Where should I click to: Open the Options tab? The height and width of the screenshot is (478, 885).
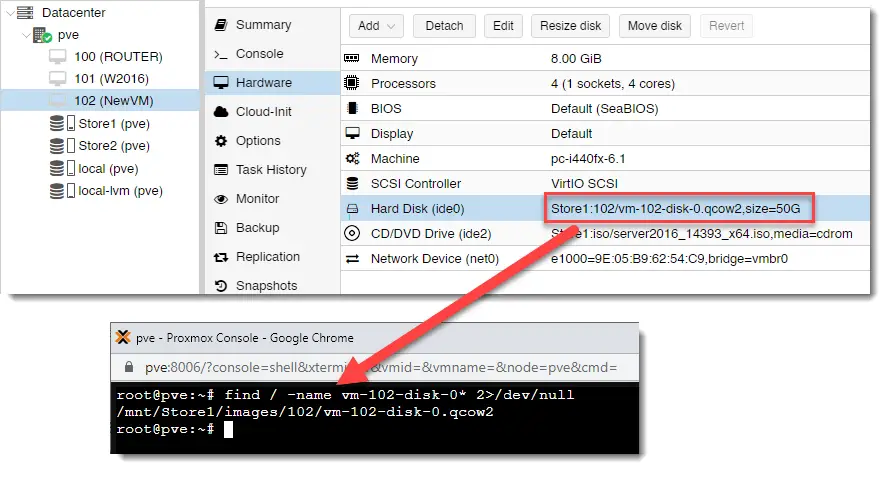click(x=272, y=141)
